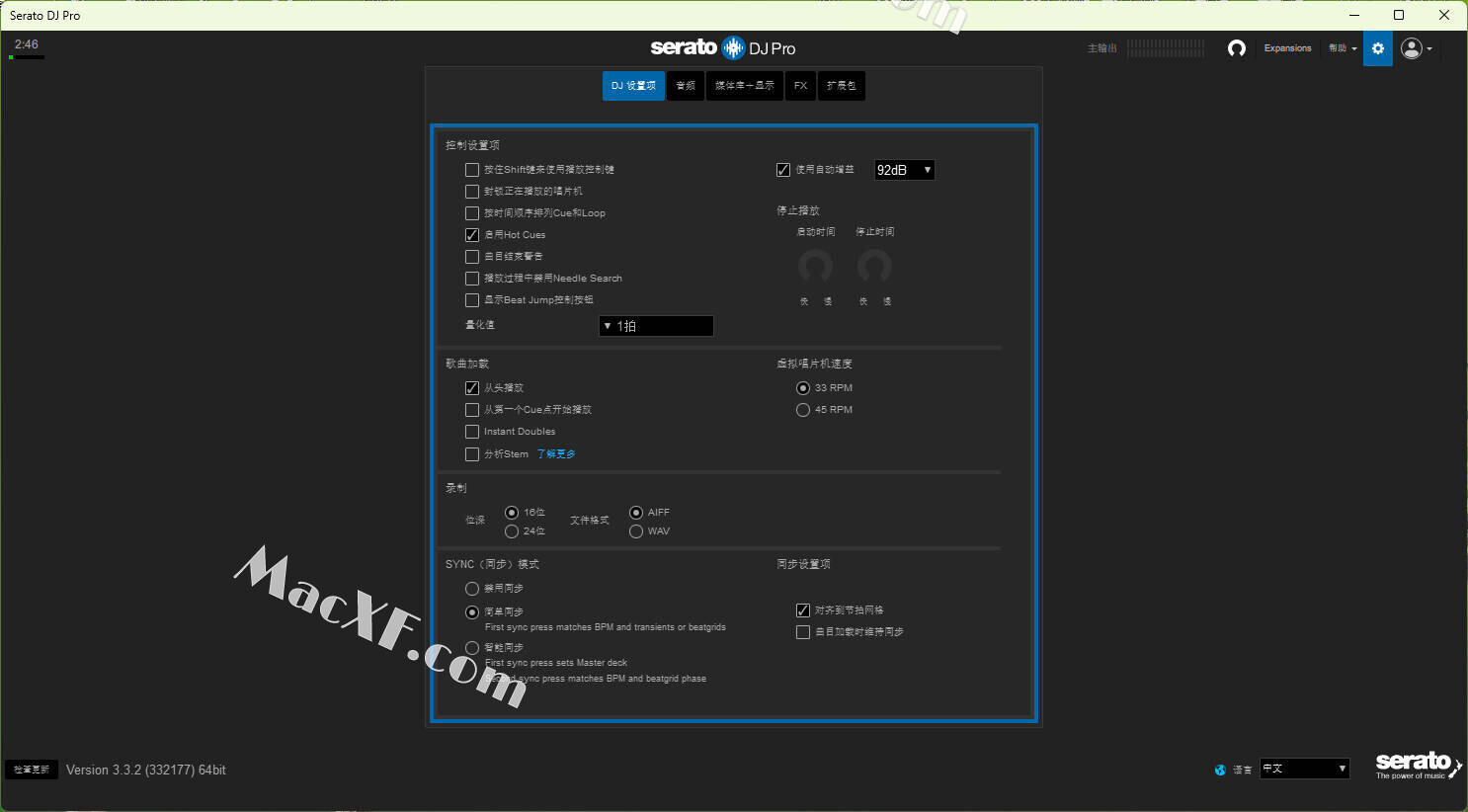
Task: Switch to the FX tab
Action: click(x=800, y=86)
